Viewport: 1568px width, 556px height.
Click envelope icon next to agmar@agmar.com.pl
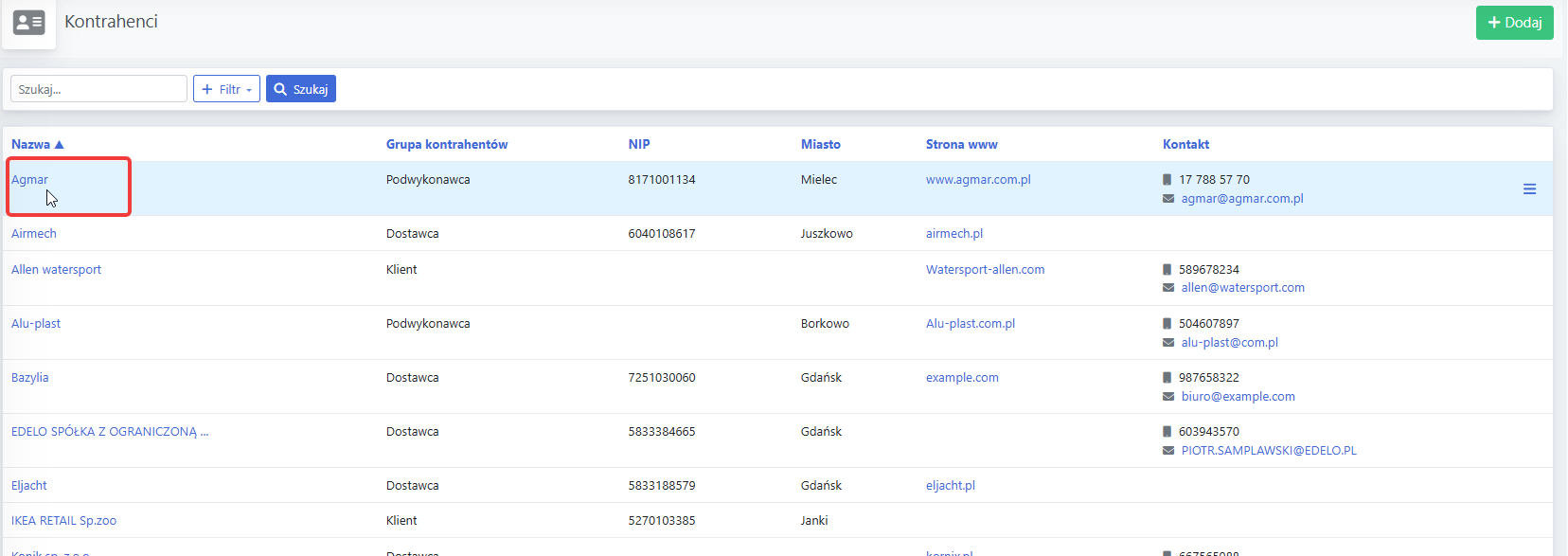click(x=1168, y=199)
